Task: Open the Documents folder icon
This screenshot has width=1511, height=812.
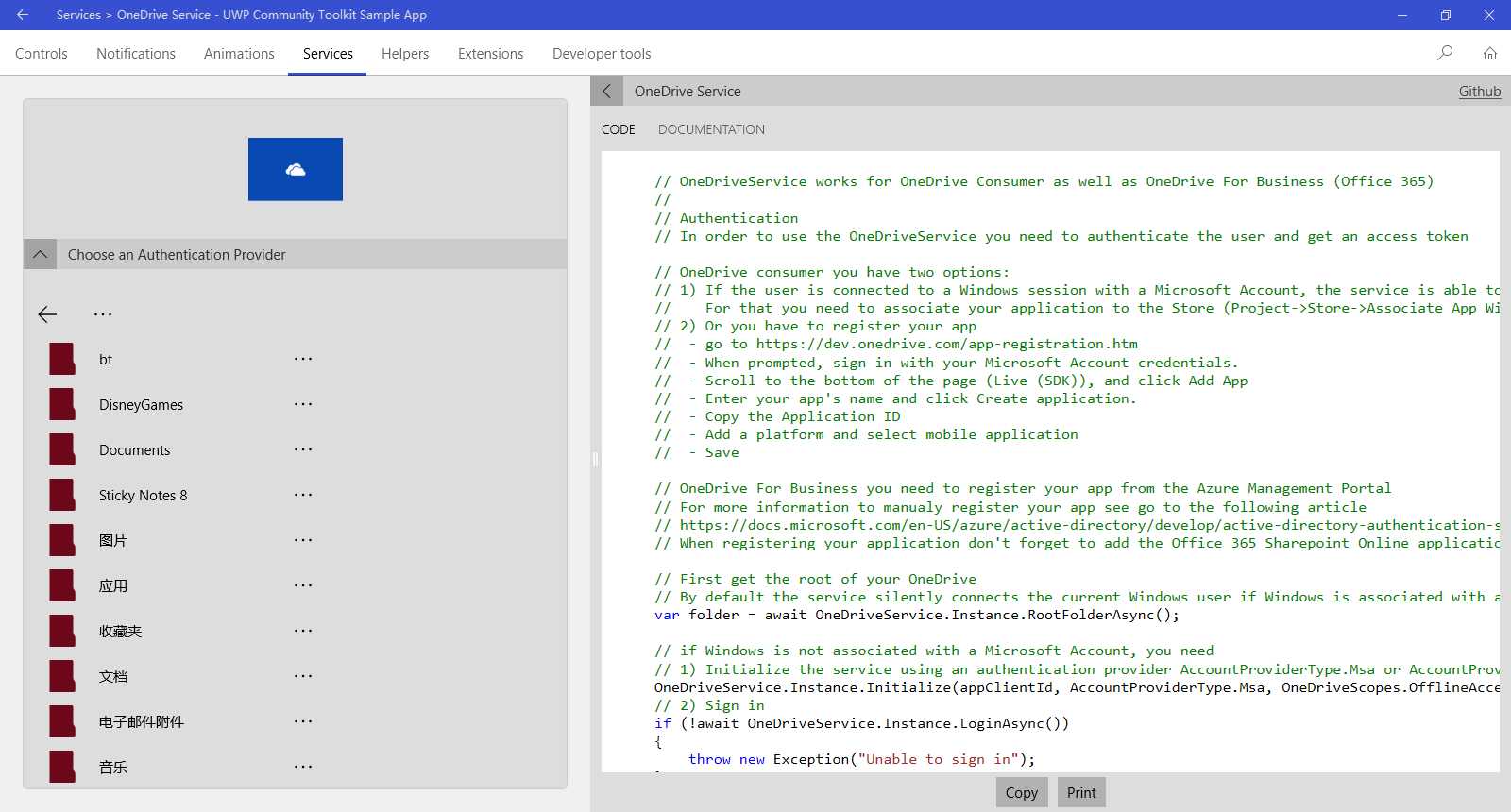Action: pos(62,449)
